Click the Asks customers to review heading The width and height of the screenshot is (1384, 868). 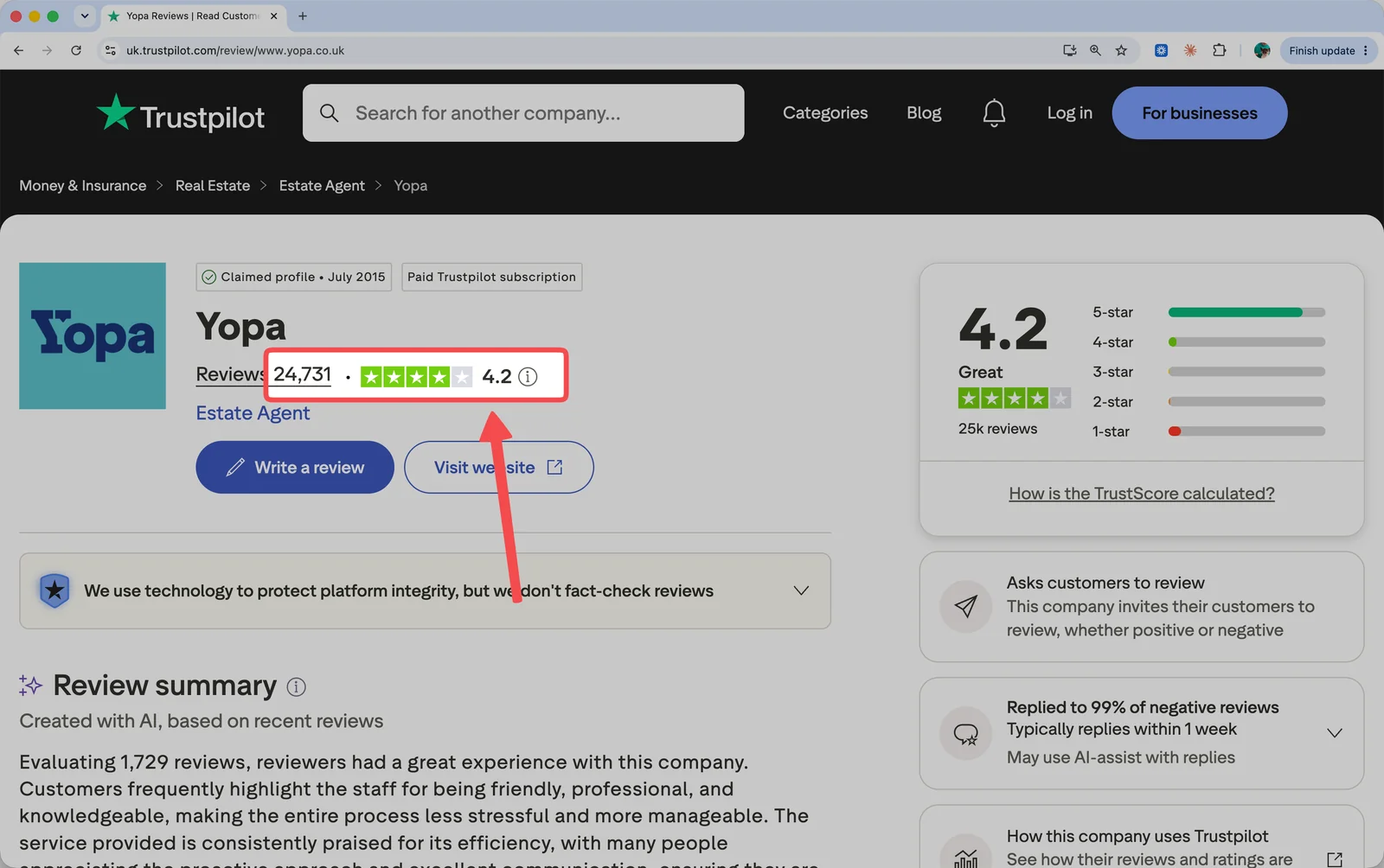[x=1105, y=583]
